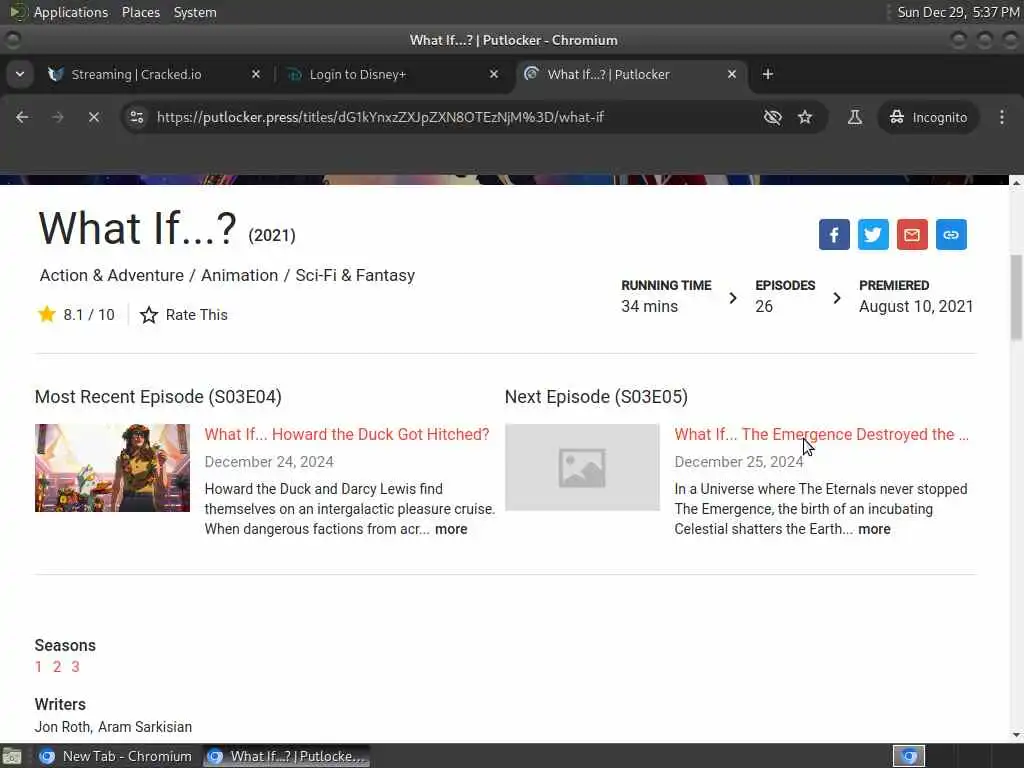Click the August 10, 2021 premiere date

click(916, 306)
